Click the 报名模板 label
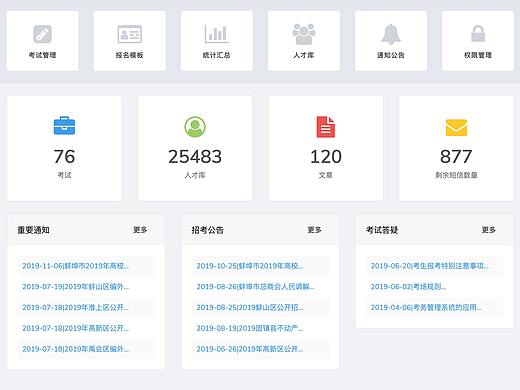Viewport: 520px width, 390px height. point(130,55)
